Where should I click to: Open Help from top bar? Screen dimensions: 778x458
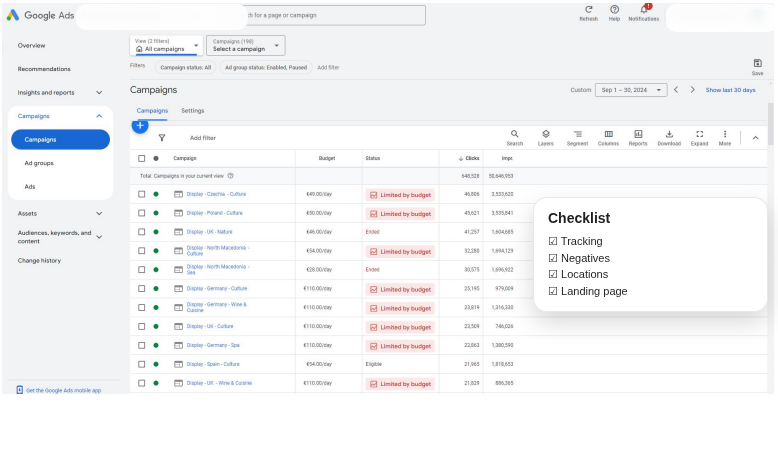pos(614,9)
